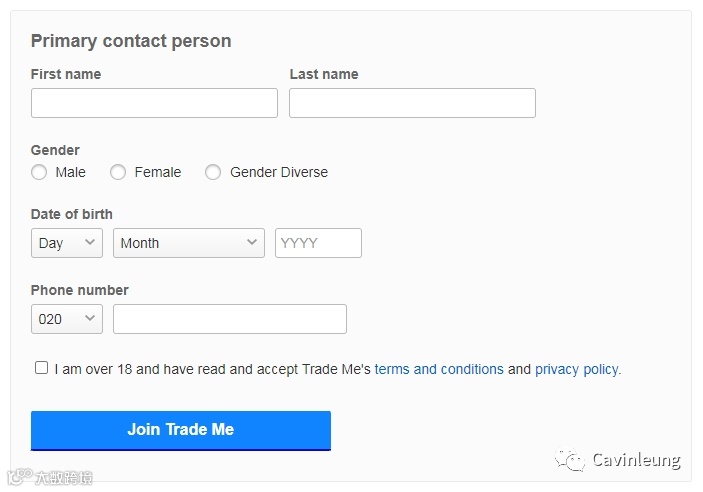
Task: Choose the Gender Diverse radio button
Action: 213,172
